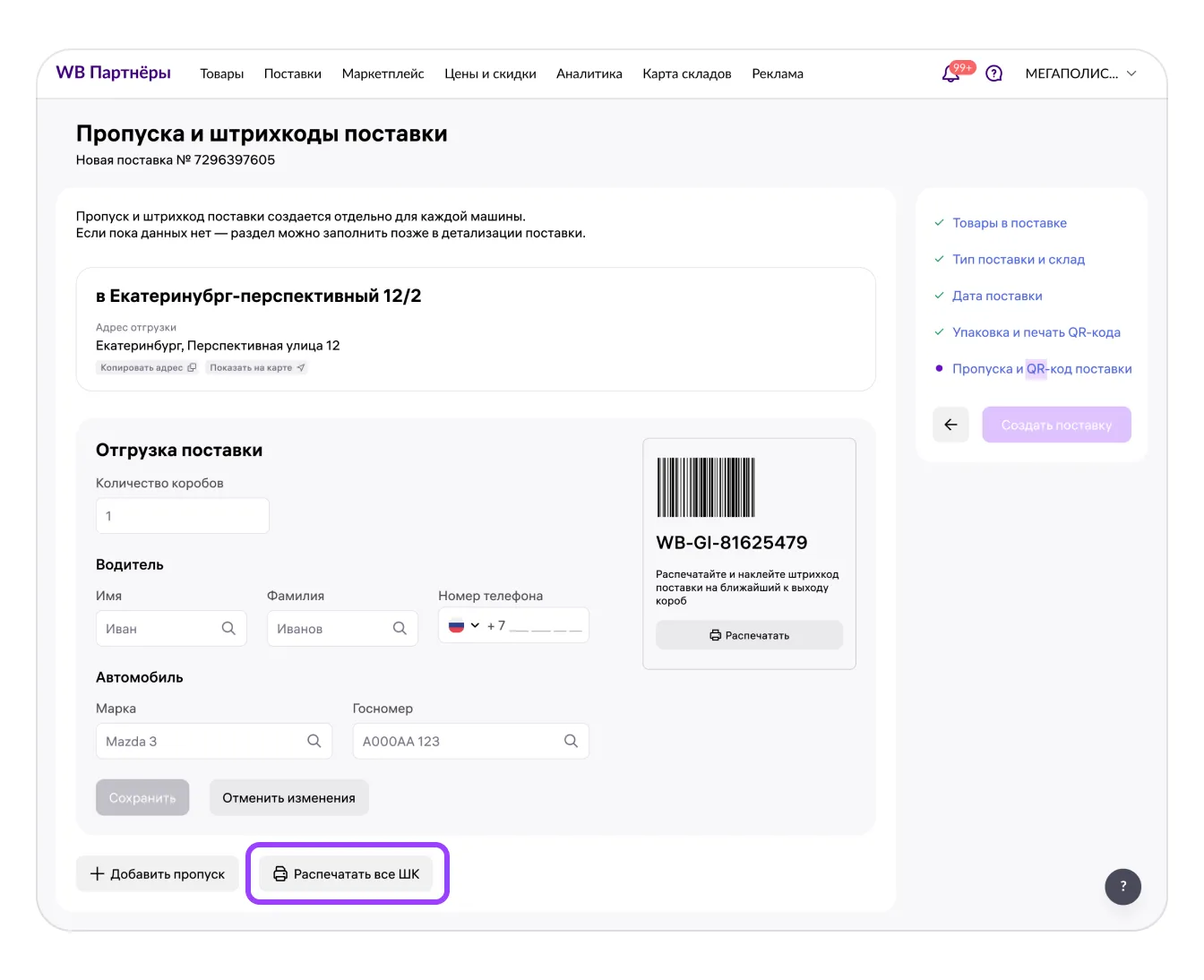Click the back arrow button

[950, 425]
